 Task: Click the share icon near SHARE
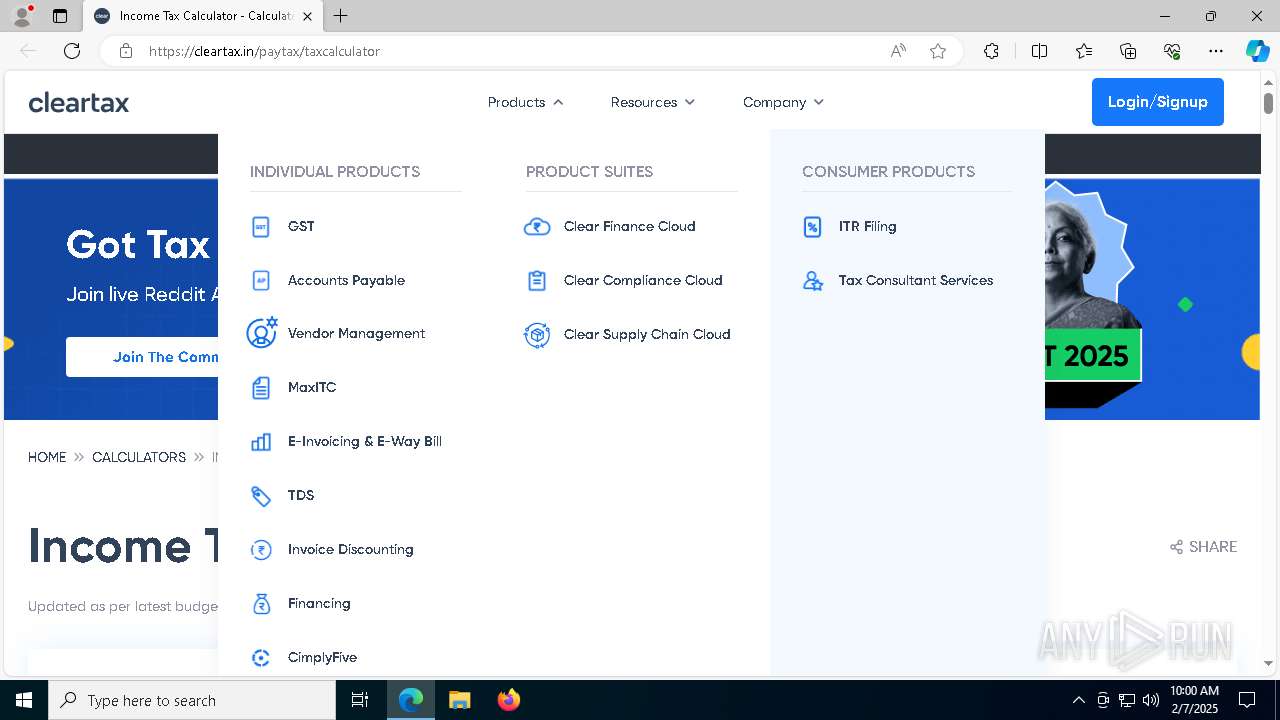[x=1176, y=547]
